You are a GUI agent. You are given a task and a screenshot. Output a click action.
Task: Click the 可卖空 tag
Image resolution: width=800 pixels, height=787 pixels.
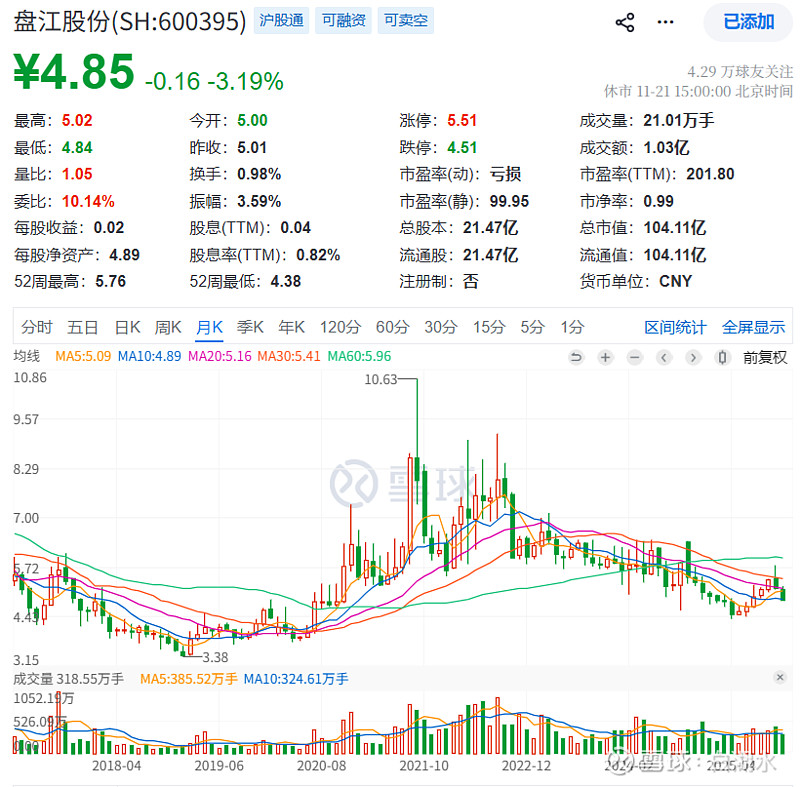406,20
